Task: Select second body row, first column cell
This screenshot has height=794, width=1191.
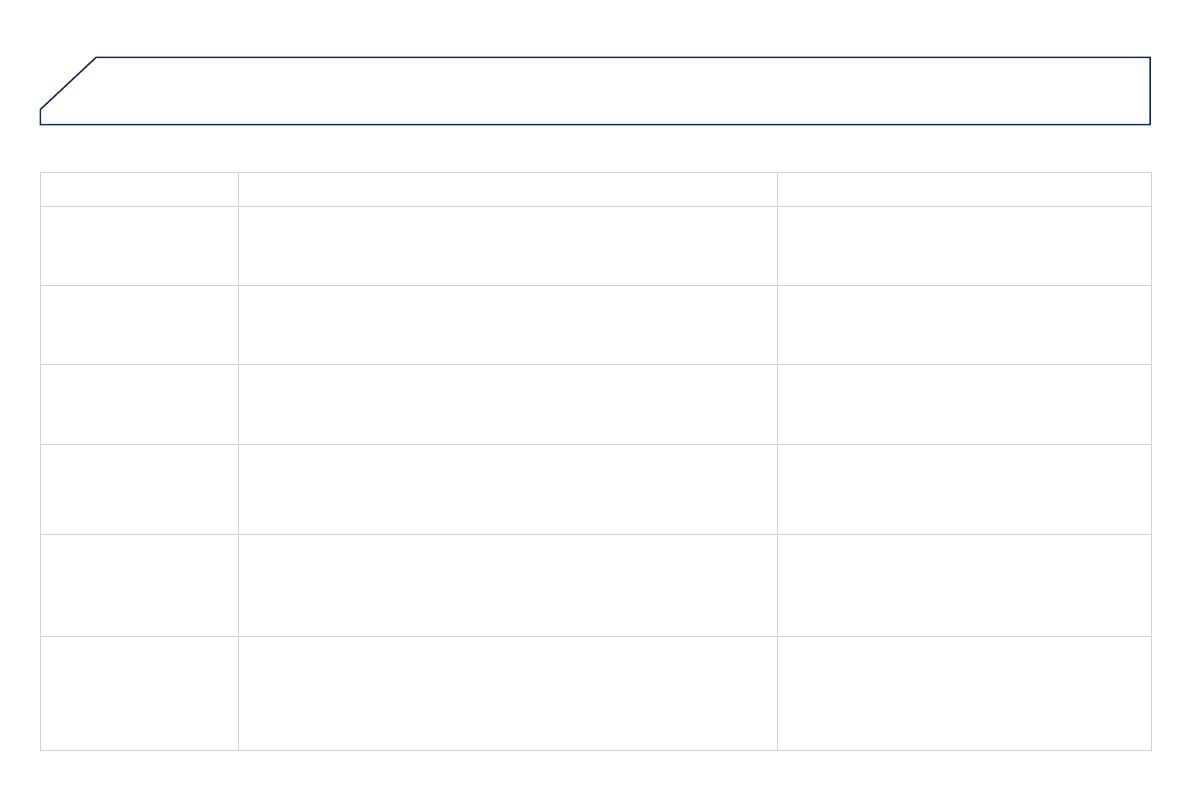Action: click(139, 325)
